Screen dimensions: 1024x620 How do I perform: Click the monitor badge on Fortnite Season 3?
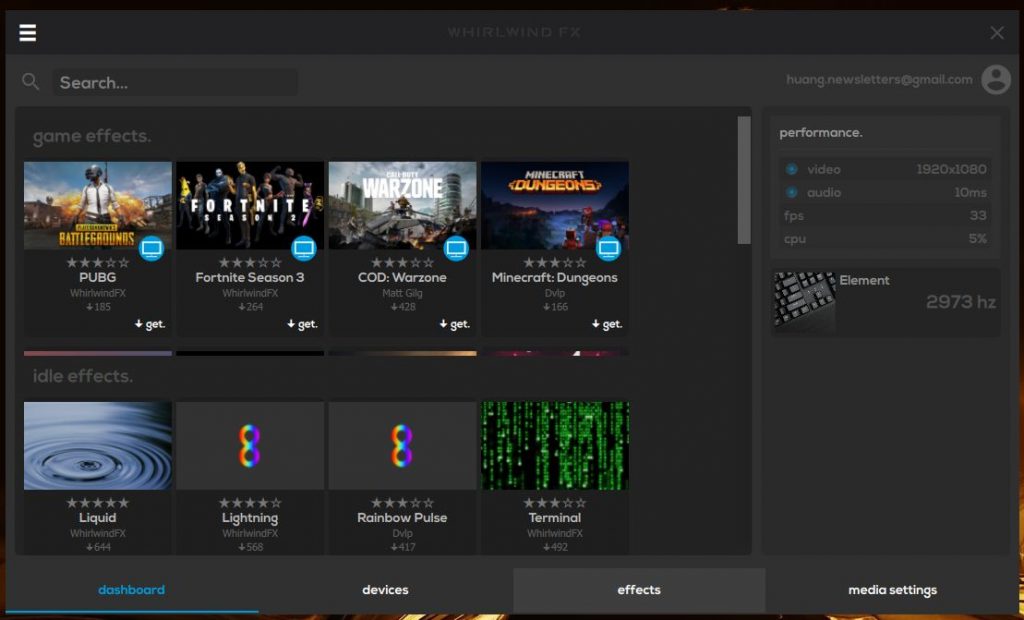click(x=304, y=248)
